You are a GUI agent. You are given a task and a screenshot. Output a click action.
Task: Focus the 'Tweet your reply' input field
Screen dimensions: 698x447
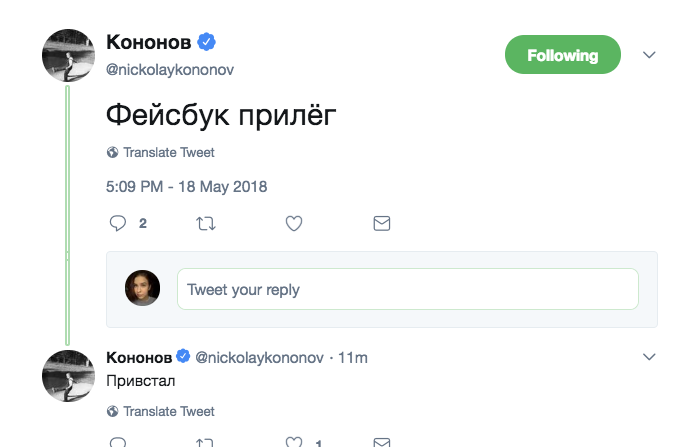coord(407,290)
